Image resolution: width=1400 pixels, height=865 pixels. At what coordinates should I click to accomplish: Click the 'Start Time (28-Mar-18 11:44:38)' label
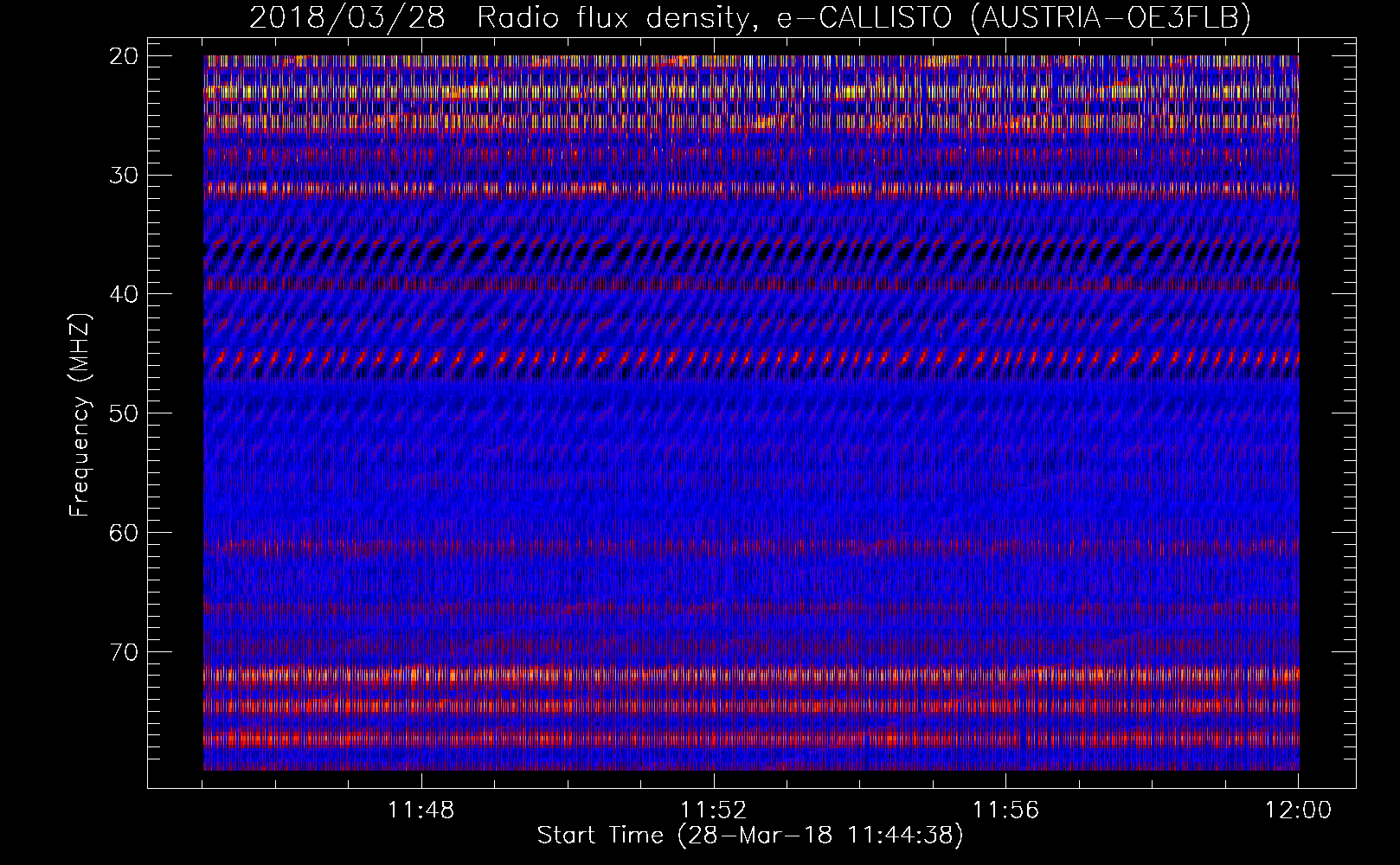tap(750, 836)
